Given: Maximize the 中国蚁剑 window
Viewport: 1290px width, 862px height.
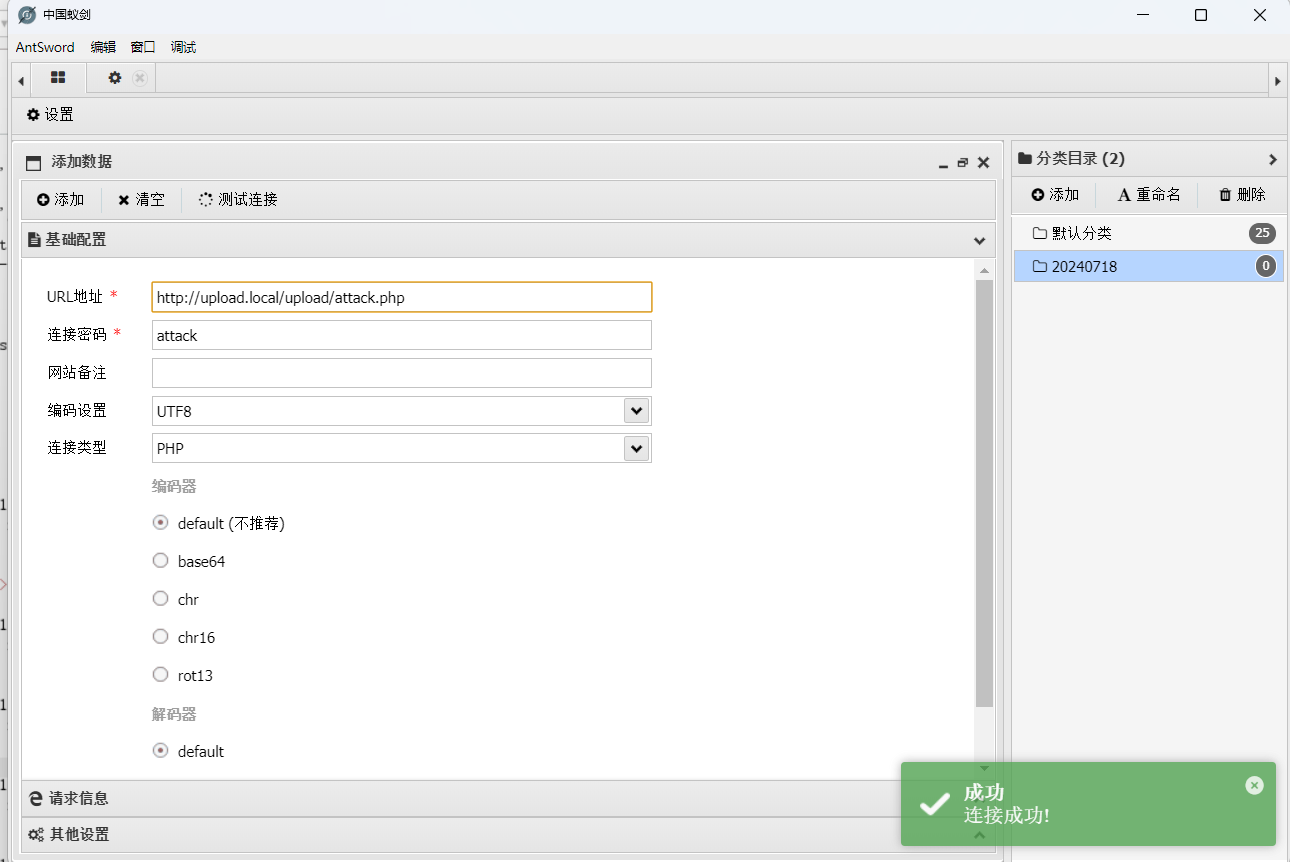Looking at the screenshot, I should tap(1201, 15).
